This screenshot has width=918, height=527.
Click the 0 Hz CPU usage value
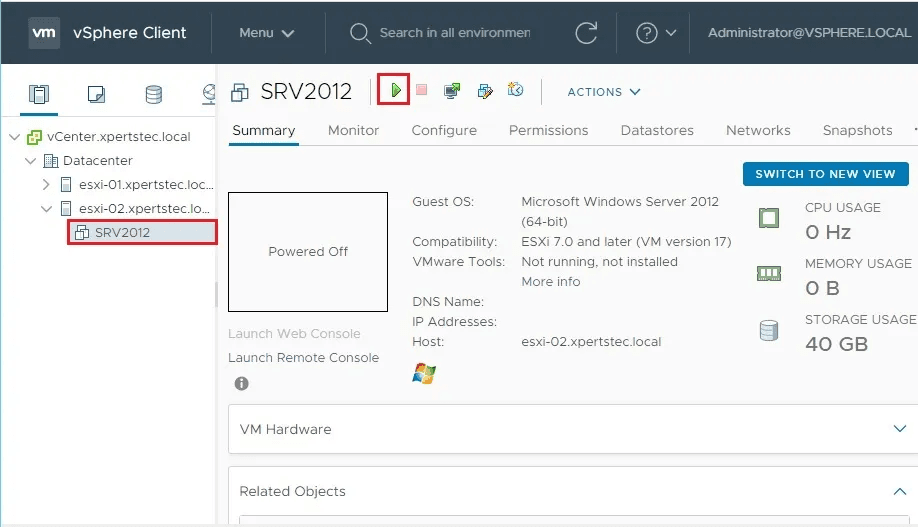tap(828, 232)
